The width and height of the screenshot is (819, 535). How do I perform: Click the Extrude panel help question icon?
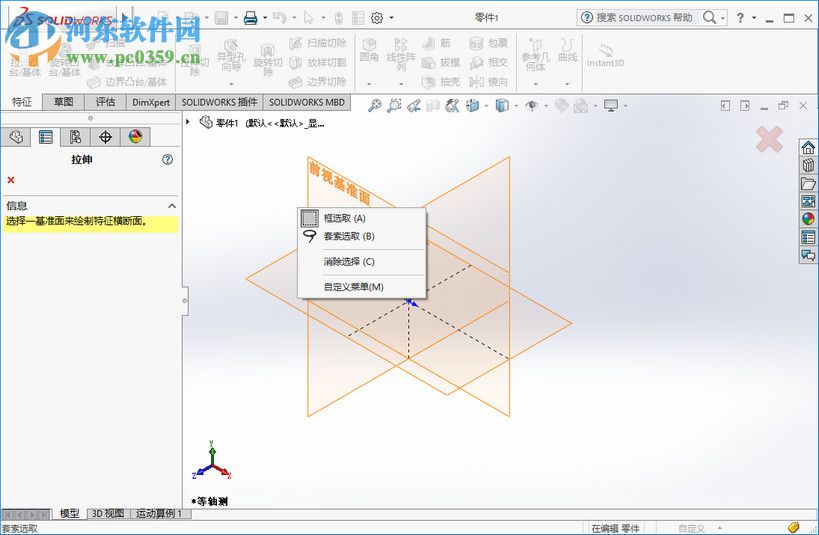coord(167,159)
